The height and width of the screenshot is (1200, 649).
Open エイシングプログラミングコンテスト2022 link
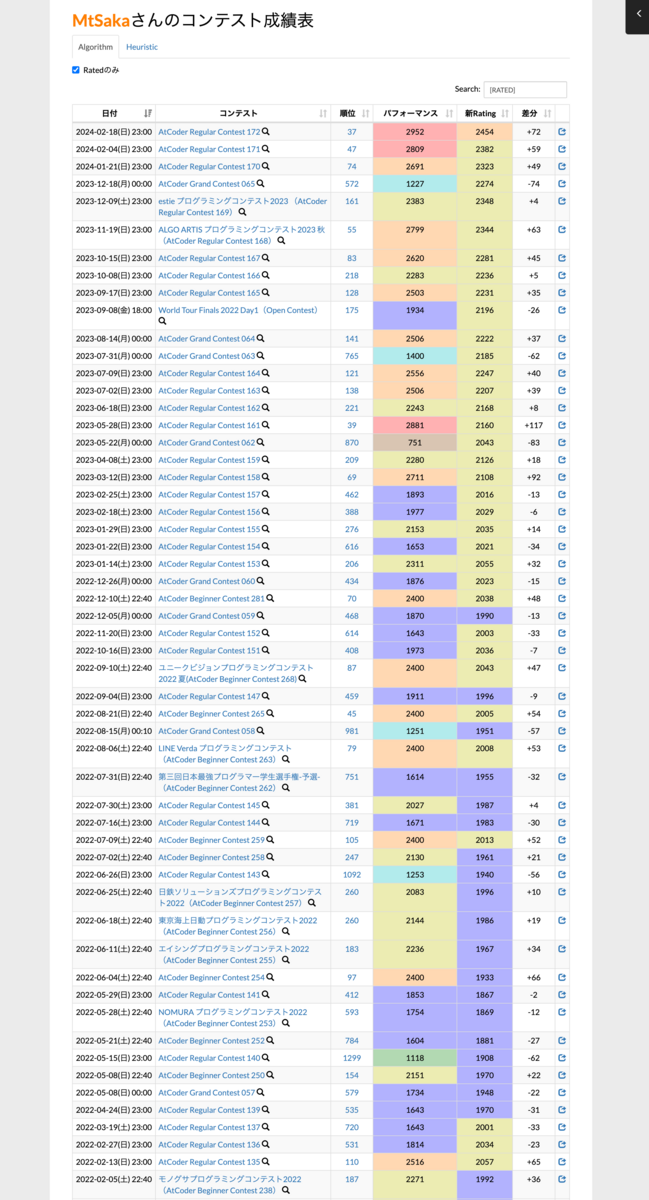pyautogui.click(x=234, y=955)
